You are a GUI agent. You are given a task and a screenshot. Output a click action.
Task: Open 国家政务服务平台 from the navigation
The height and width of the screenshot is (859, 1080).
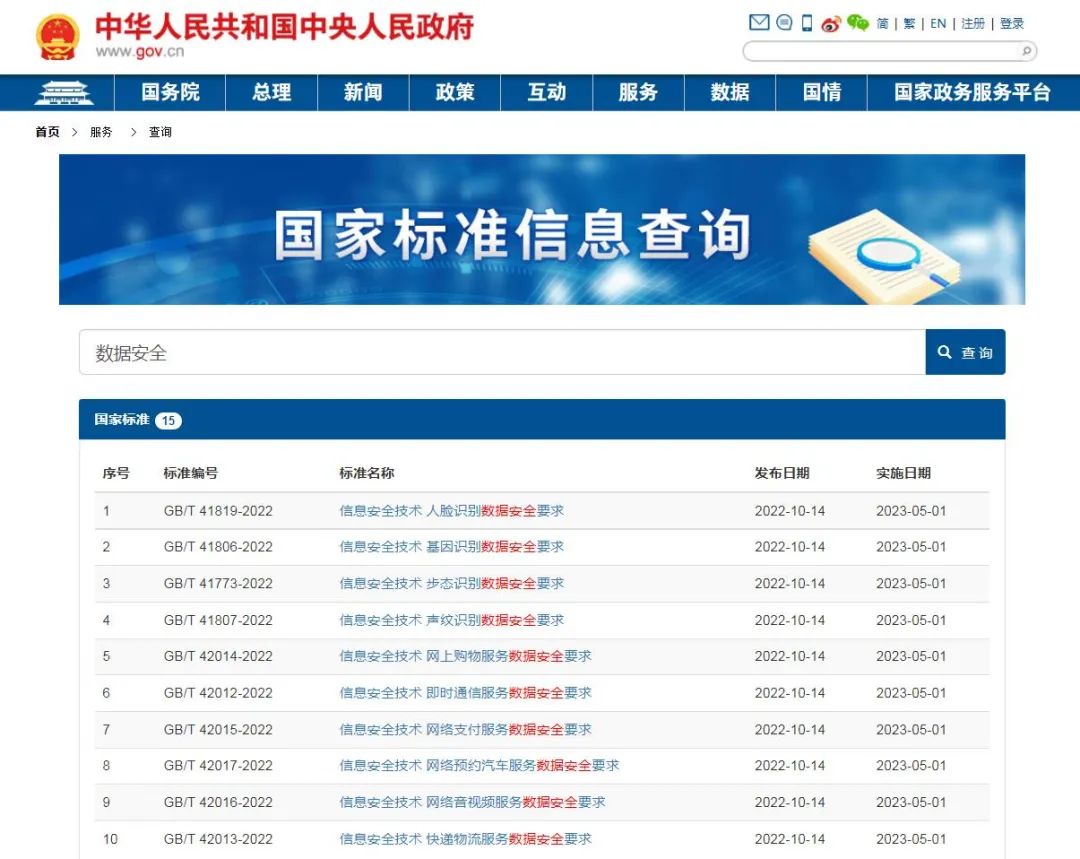(969, 92)
